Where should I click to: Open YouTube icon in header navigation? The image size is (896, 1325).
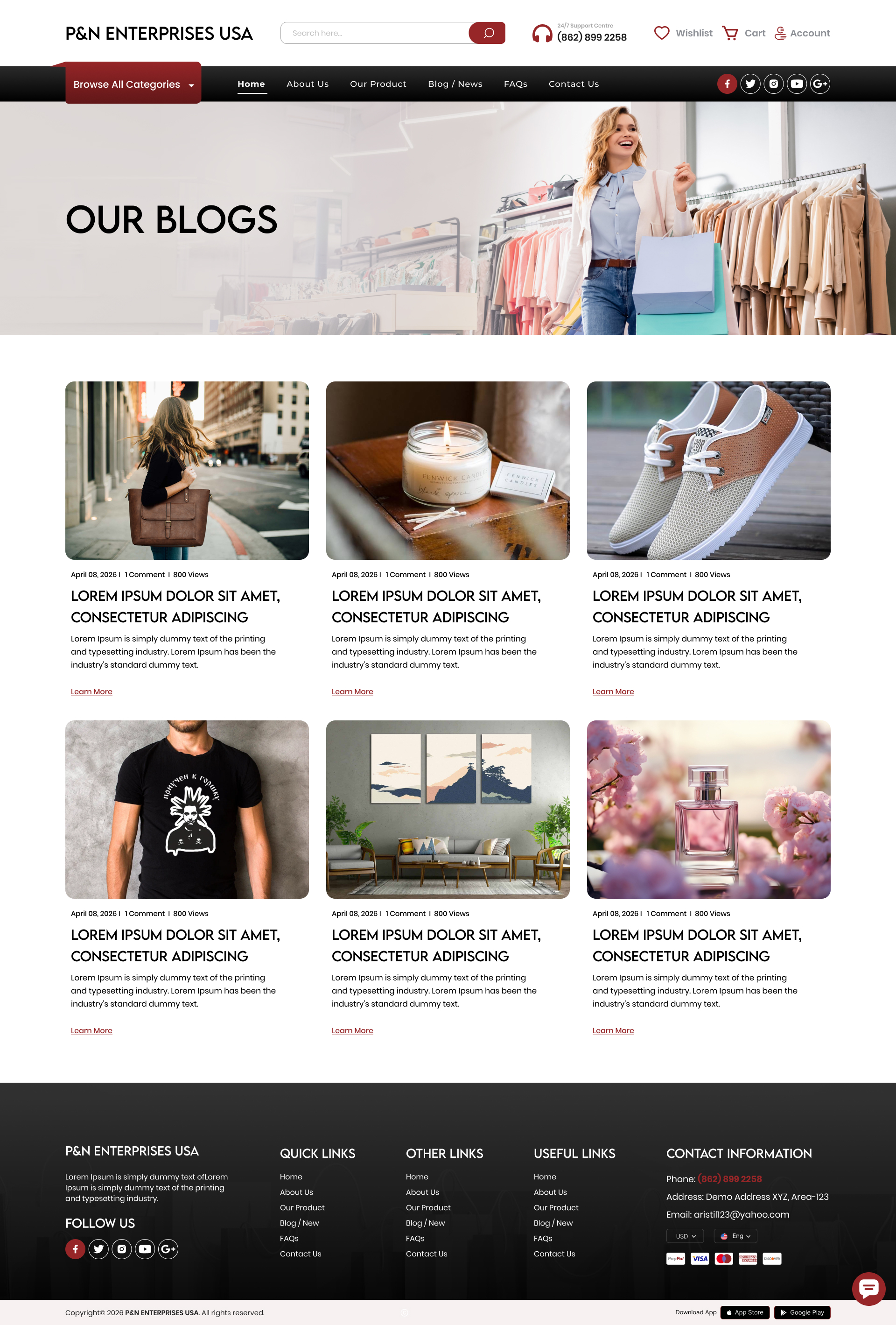coord(797,84)
